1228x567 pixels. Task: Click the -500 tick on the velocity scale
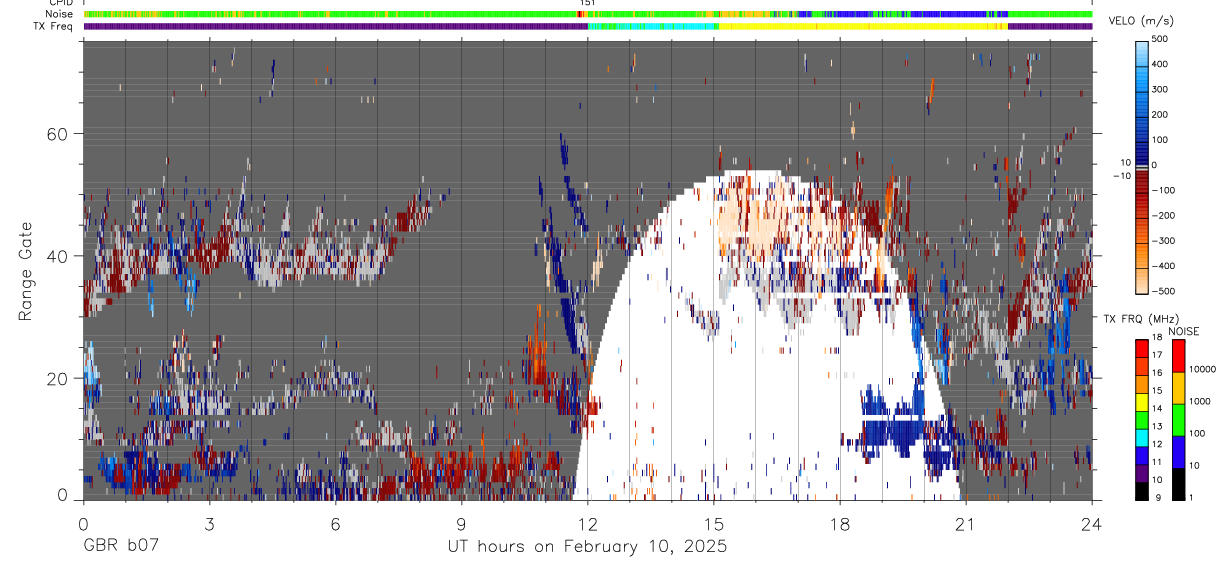click(1164, 291)
